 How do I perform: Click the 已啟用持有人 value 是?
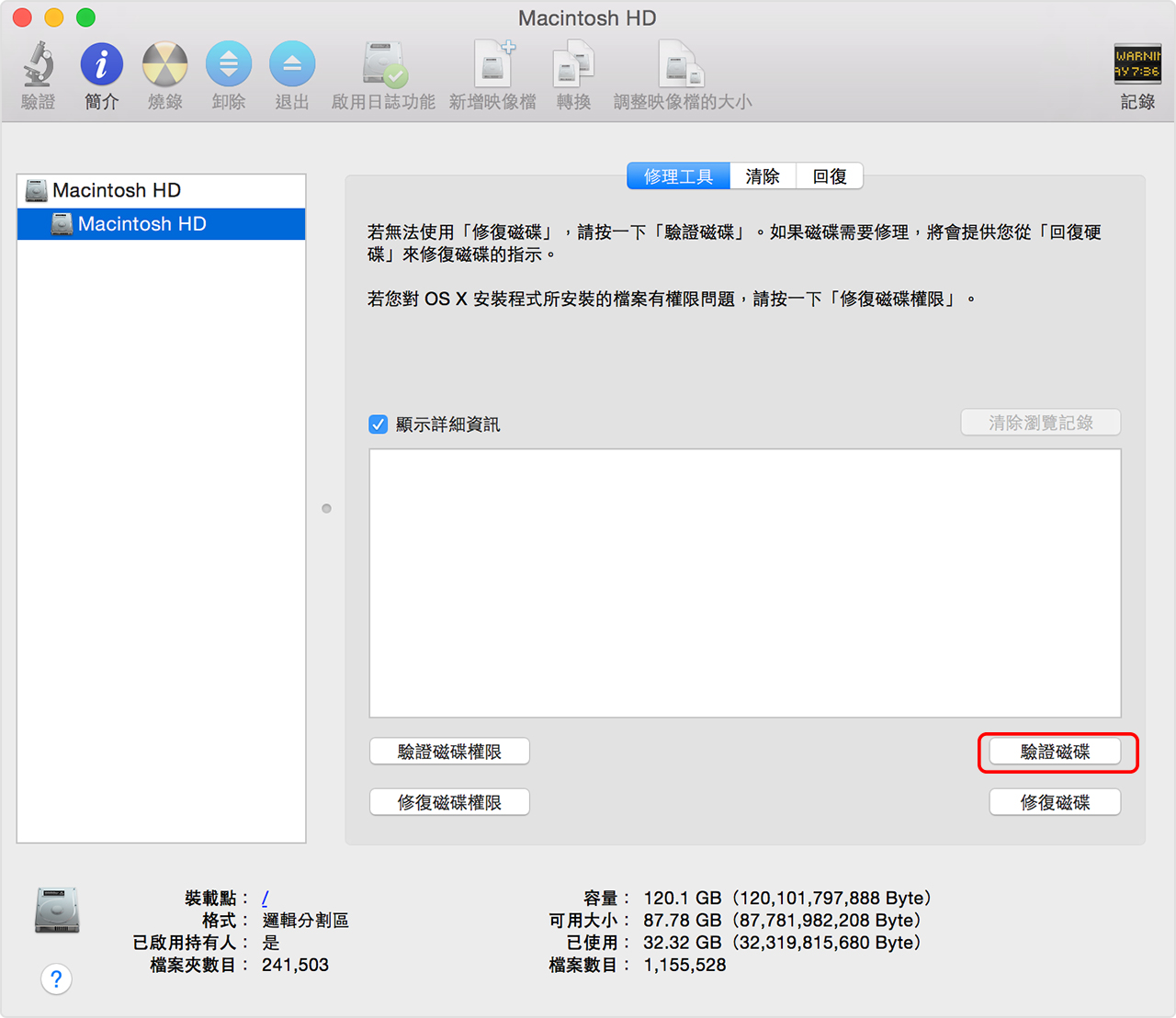(271, 943)
